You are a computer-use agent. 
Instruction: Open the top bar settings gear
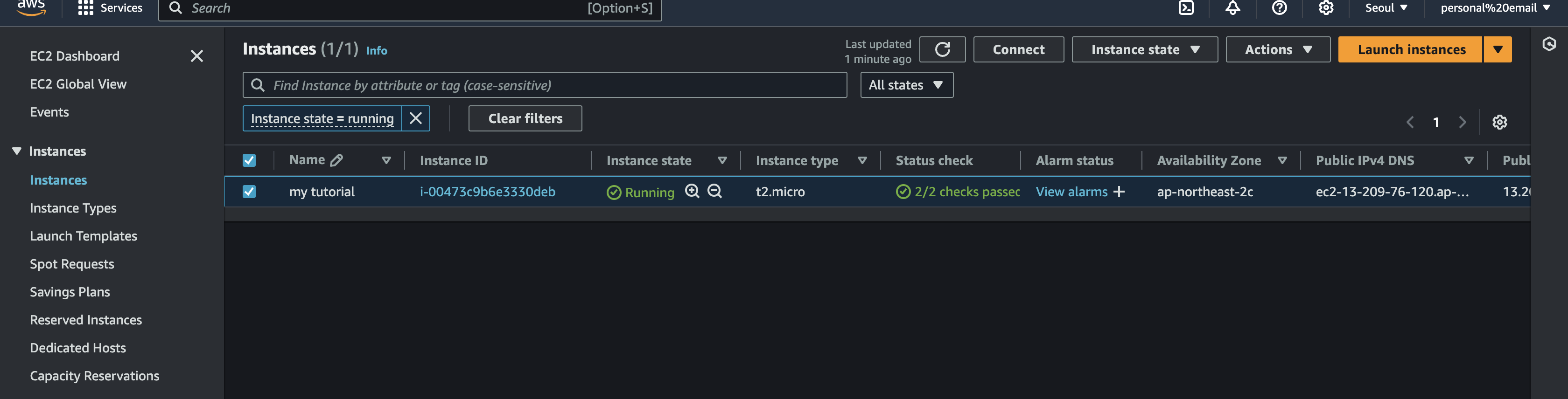pos(1326,8)
